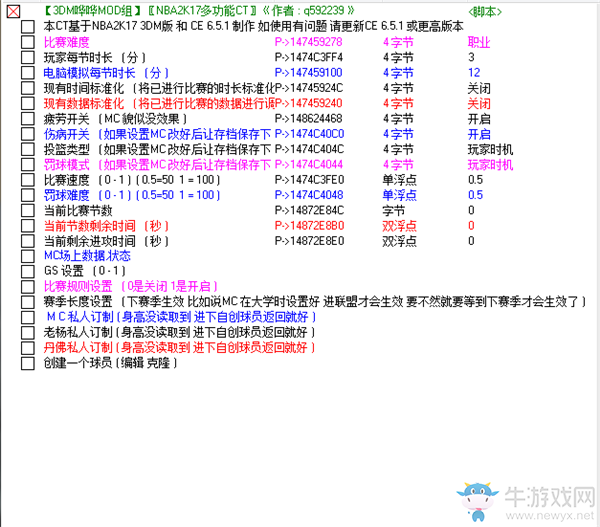Enable the 伤病开关 checkbox
600x527 pixels.
(28, 134)
